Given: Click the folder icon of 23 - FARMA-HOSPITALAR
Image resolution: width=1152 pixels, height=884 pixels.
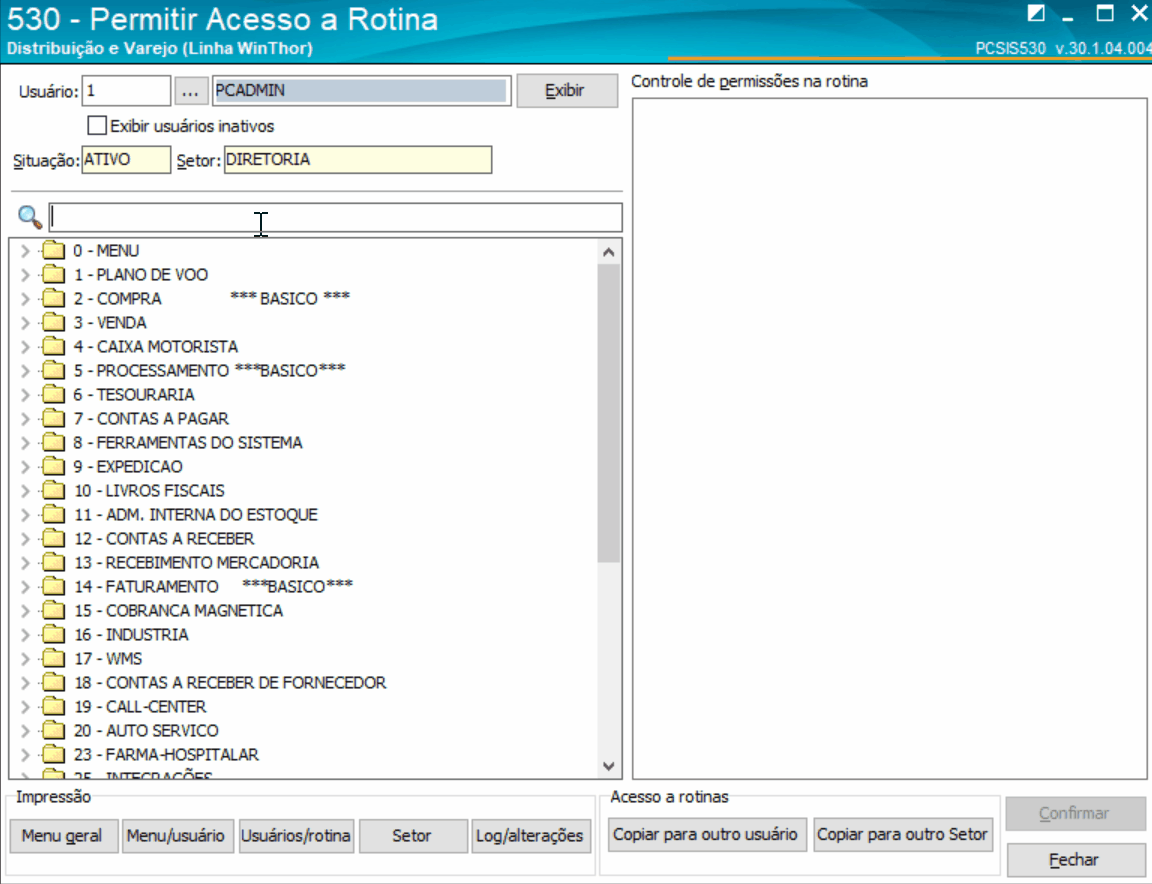Looking at the screenshot, I should coord(53,755).
